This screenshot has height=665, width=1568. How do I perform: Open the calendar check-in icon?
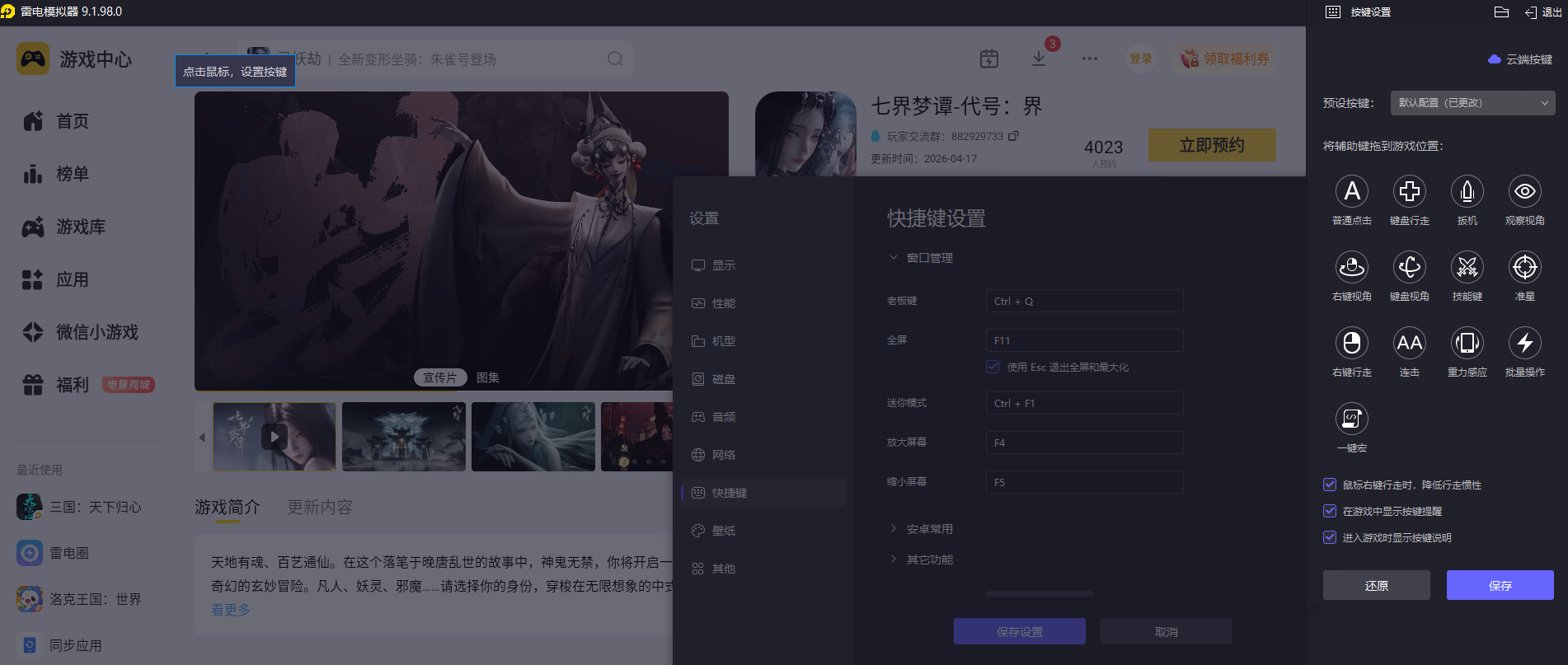pyautogui.click(x=989, y=59)
